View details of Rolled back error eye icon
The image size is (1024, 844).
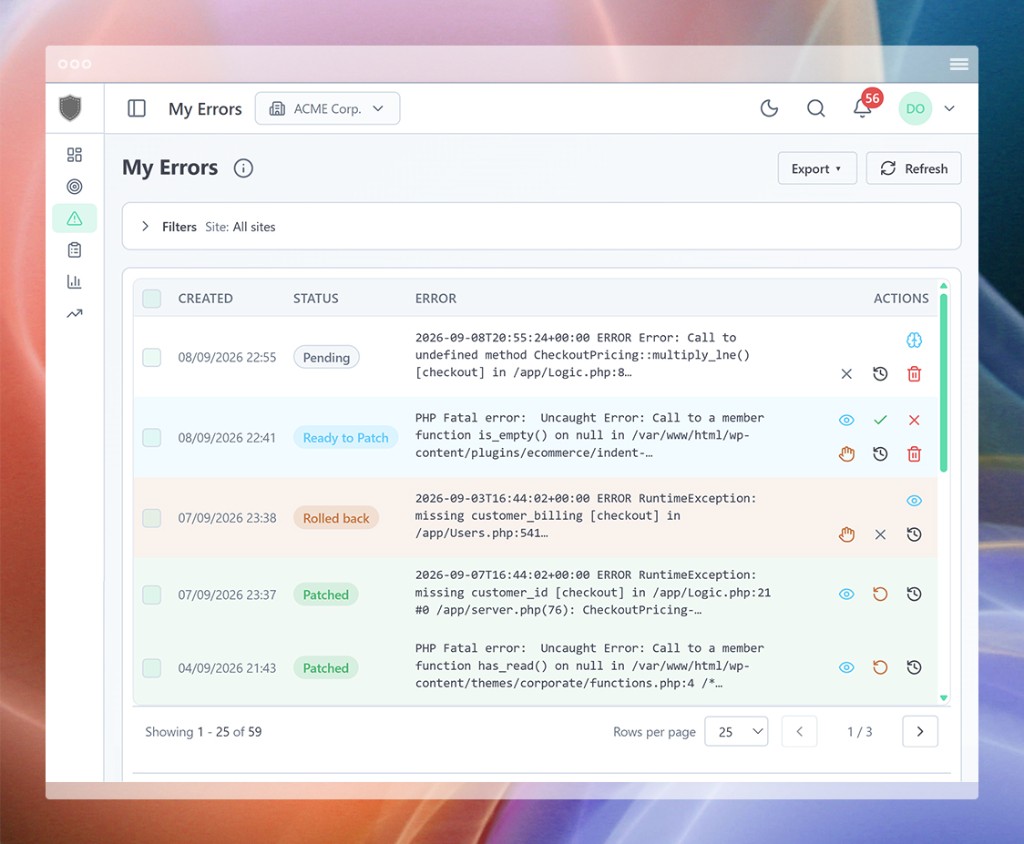click(x=914, y=500)
